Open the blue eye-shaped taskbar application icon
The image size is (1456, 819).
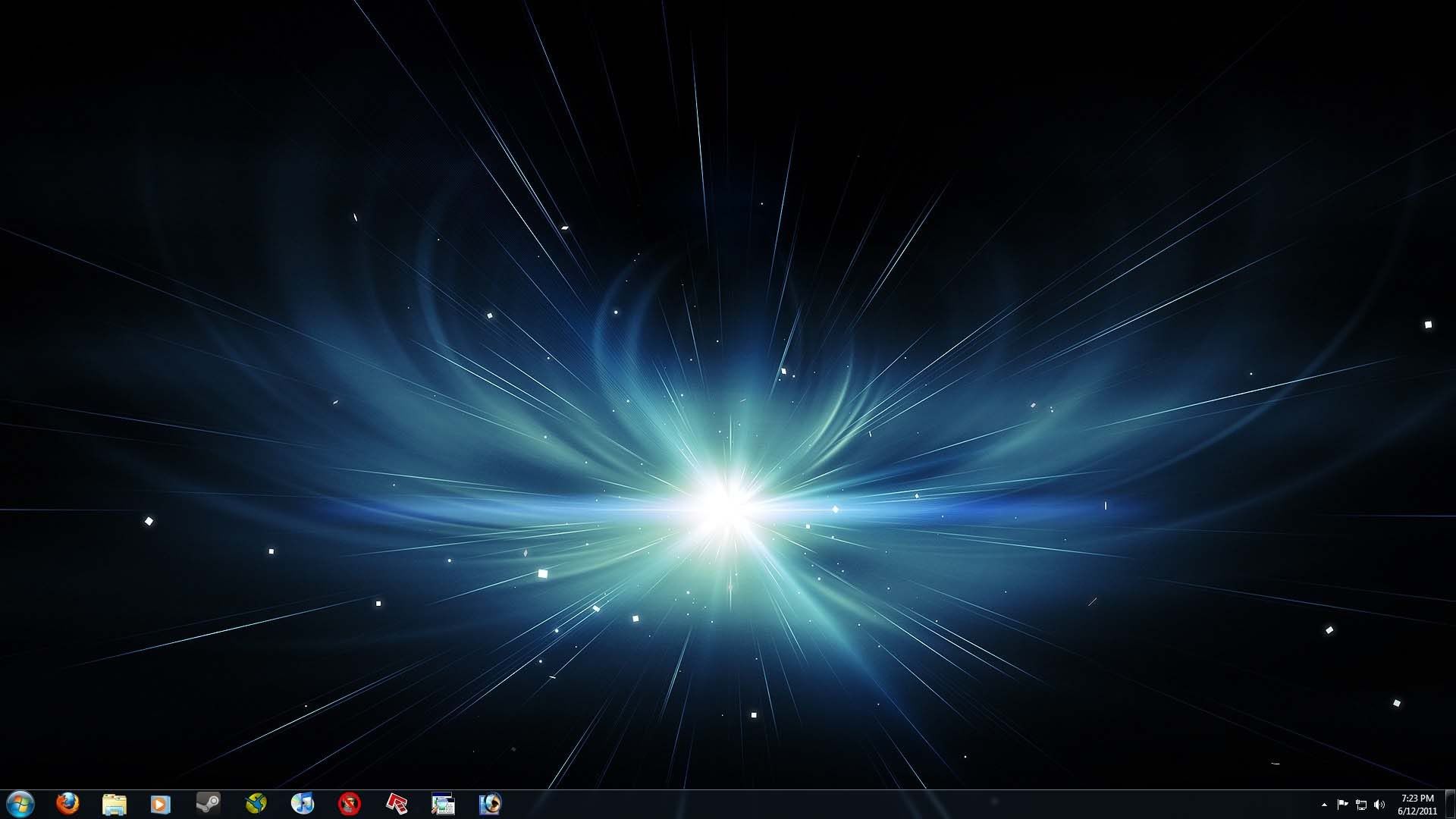pos(490,804)
